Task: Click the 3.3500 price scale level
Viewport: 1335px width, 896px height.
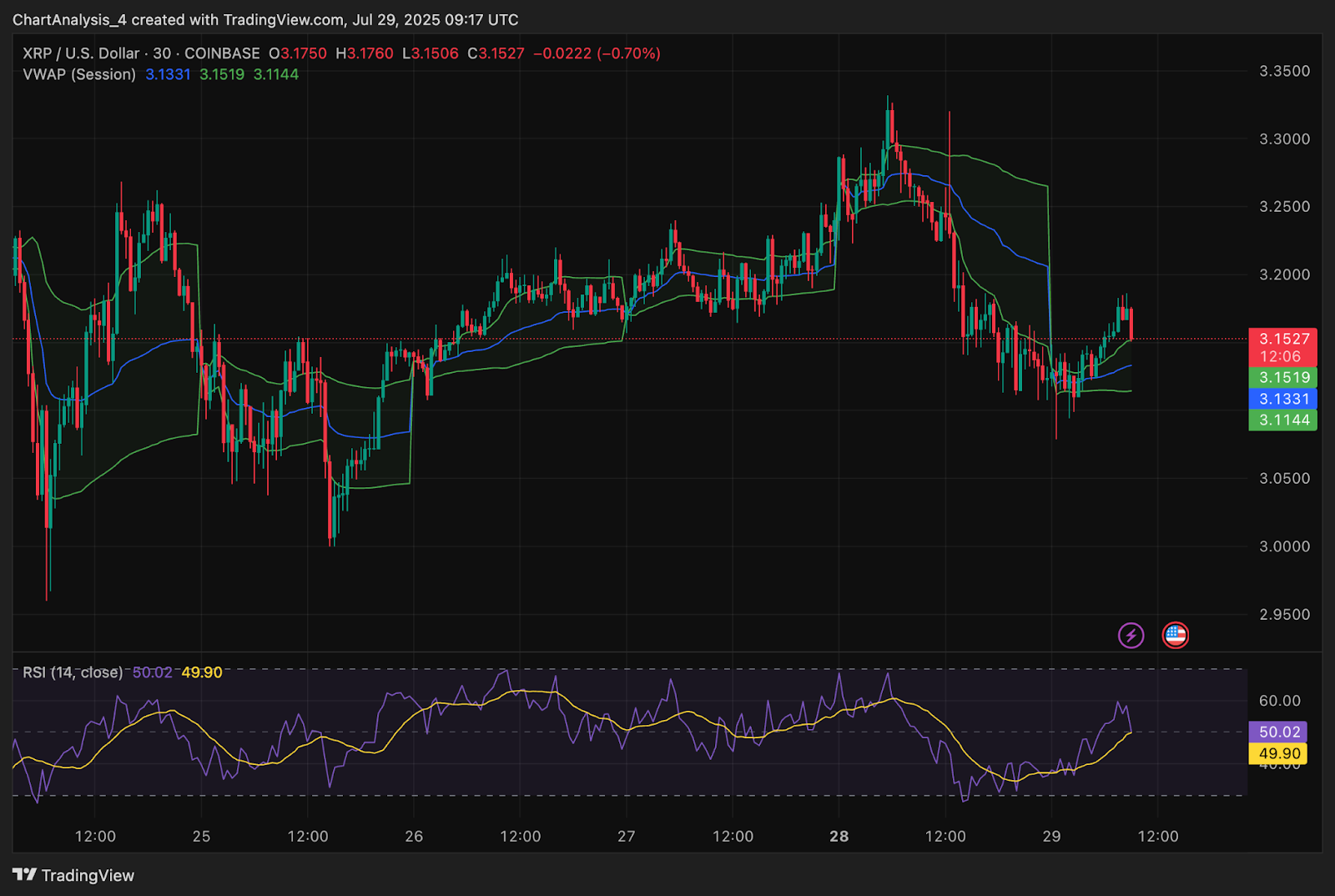Action: point(1284,71)
